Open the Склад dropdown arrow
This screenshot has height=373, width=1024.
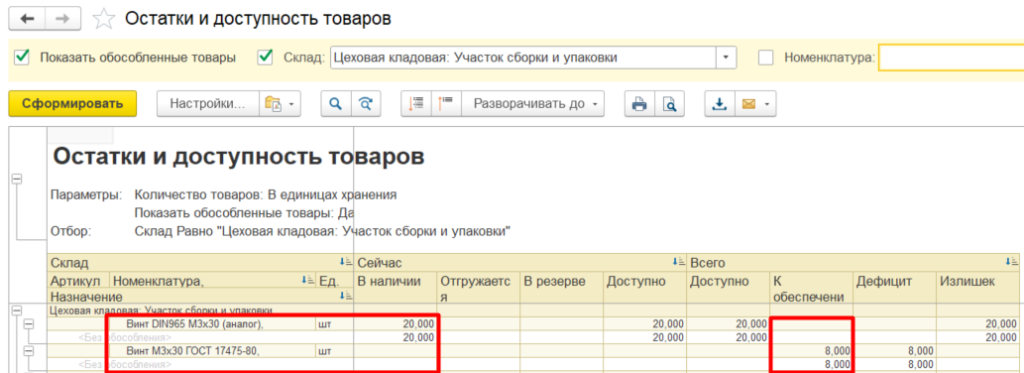click(726, 57)
